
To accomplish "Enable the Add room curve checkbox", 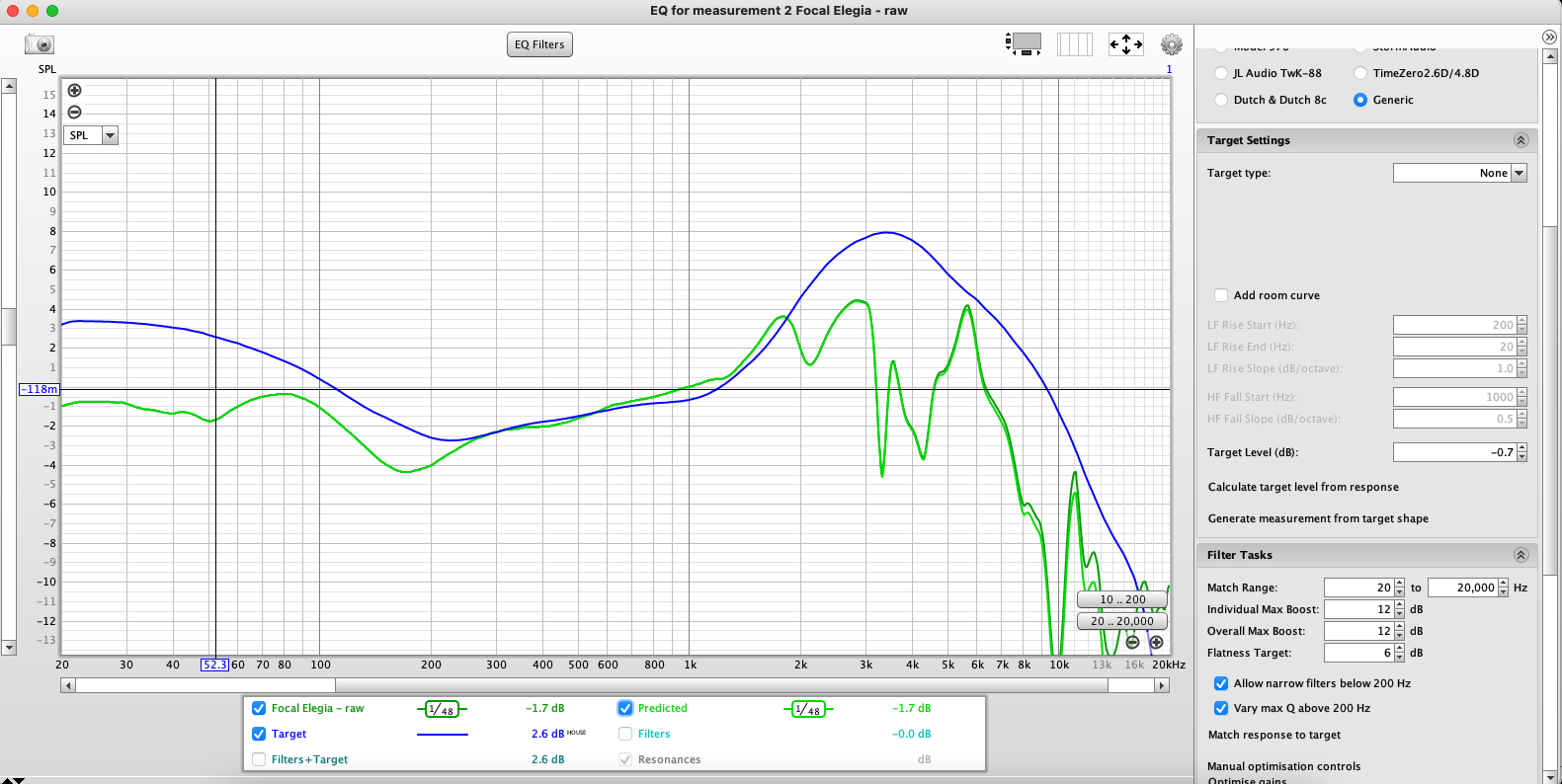I will [x=1221, y=295].
